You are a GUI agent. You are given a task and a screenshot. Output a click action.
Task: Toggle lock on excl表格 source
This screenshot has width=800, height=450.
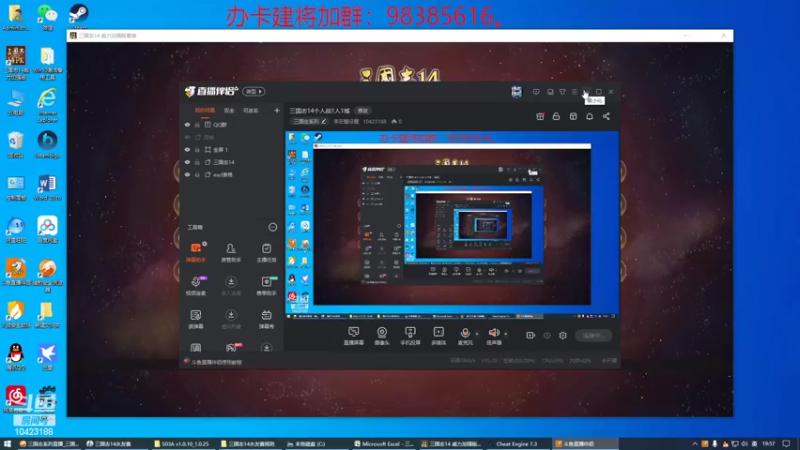click(197, 174)
